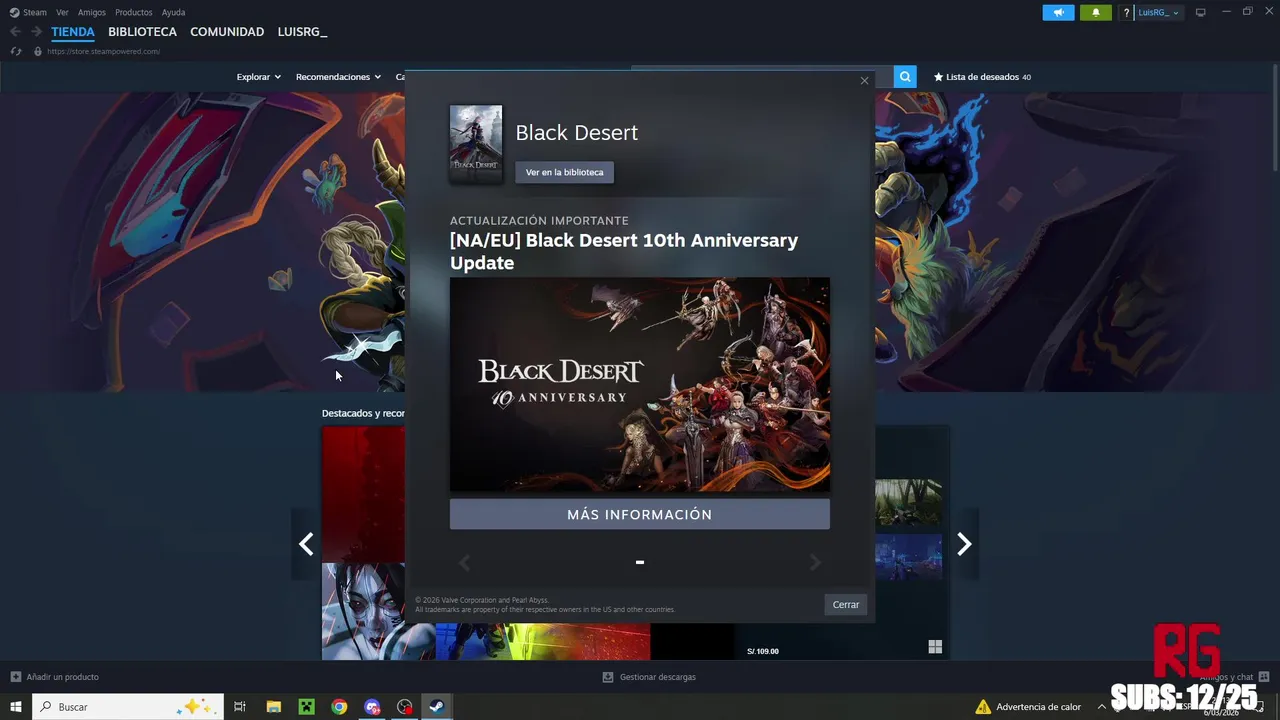Open Task View in the taskbar
1280x720 pixels.
(x=240, y=707)
